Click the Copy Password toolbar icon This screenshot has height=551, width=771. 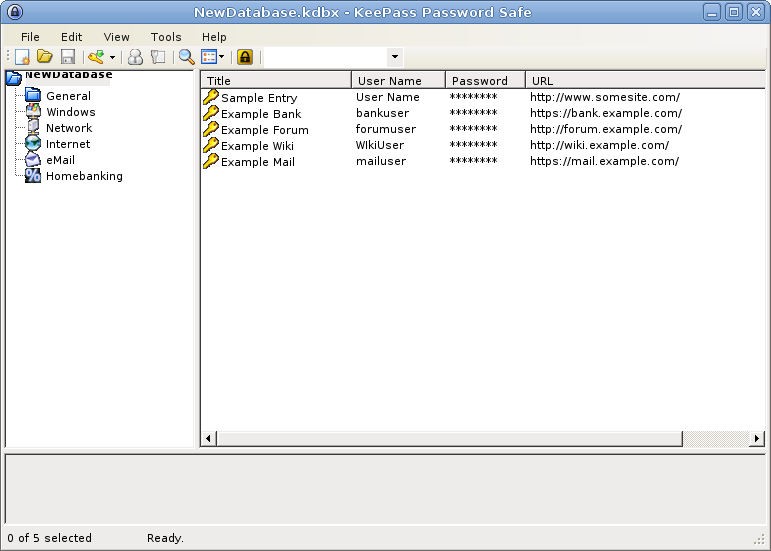tap(158, 57)
